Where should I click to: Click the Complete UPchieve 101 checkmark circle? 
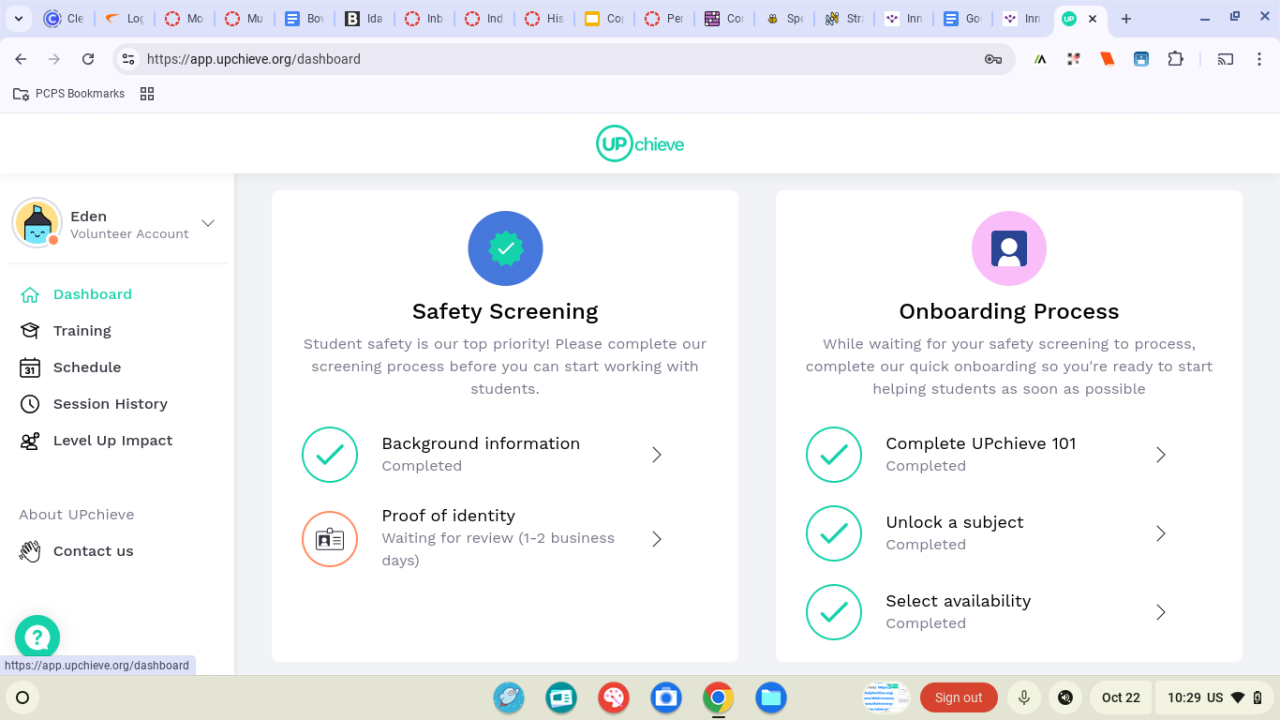coord(834,455)
